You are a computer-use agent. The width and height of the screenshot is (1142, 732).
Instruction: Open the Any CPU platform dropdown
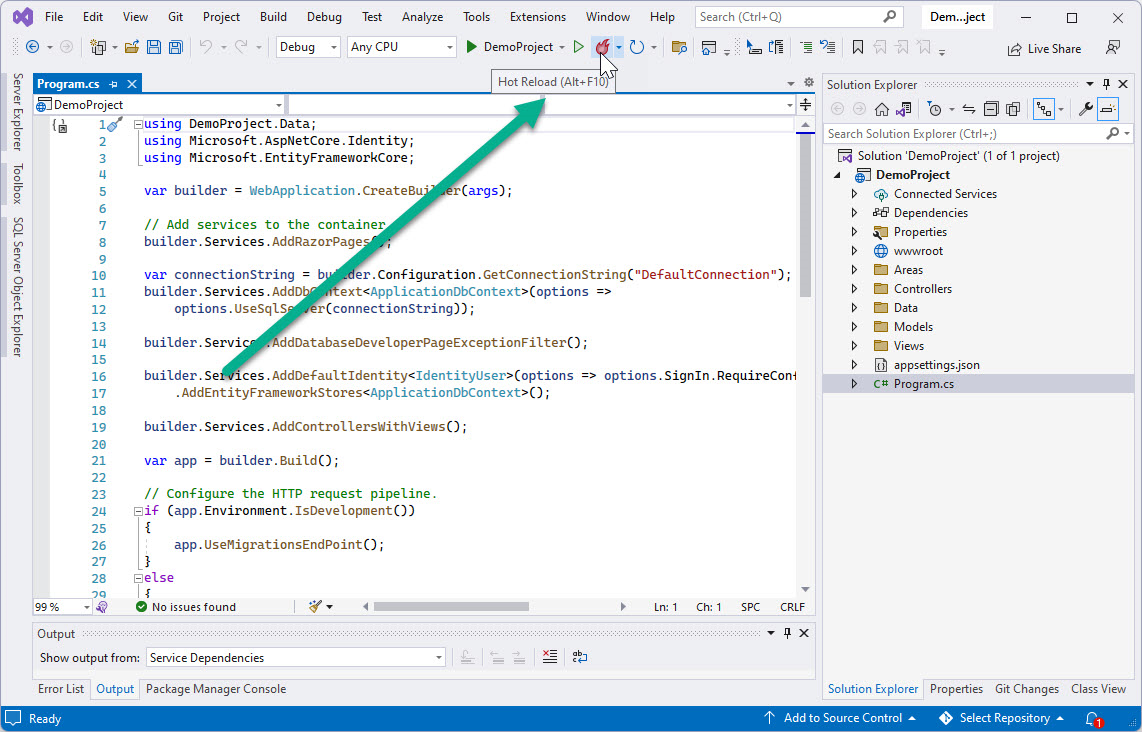pyautogui.click(x=401, y=47)
